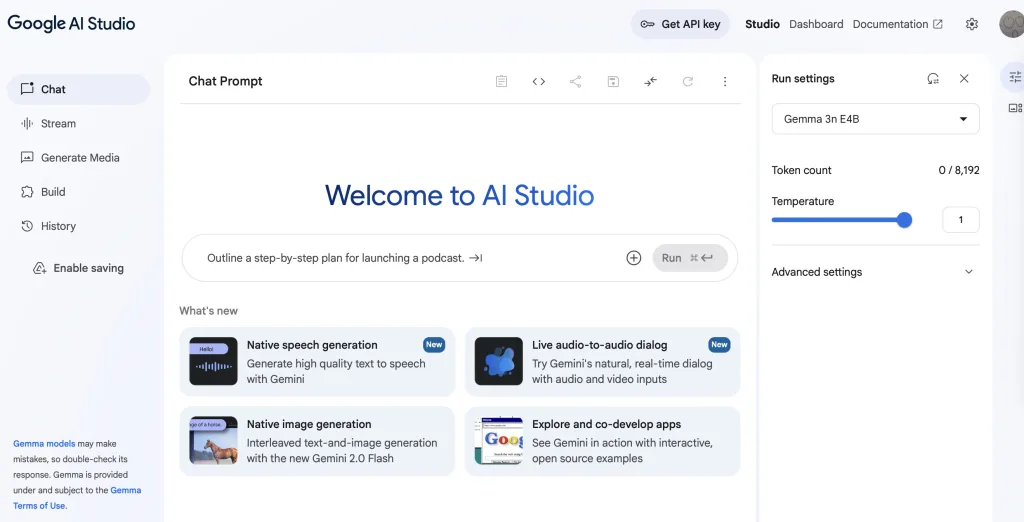Open the system instructions clipboard icon
Image resolution: width=1024 pixels, height=522 pixels.
pos(501,82)
